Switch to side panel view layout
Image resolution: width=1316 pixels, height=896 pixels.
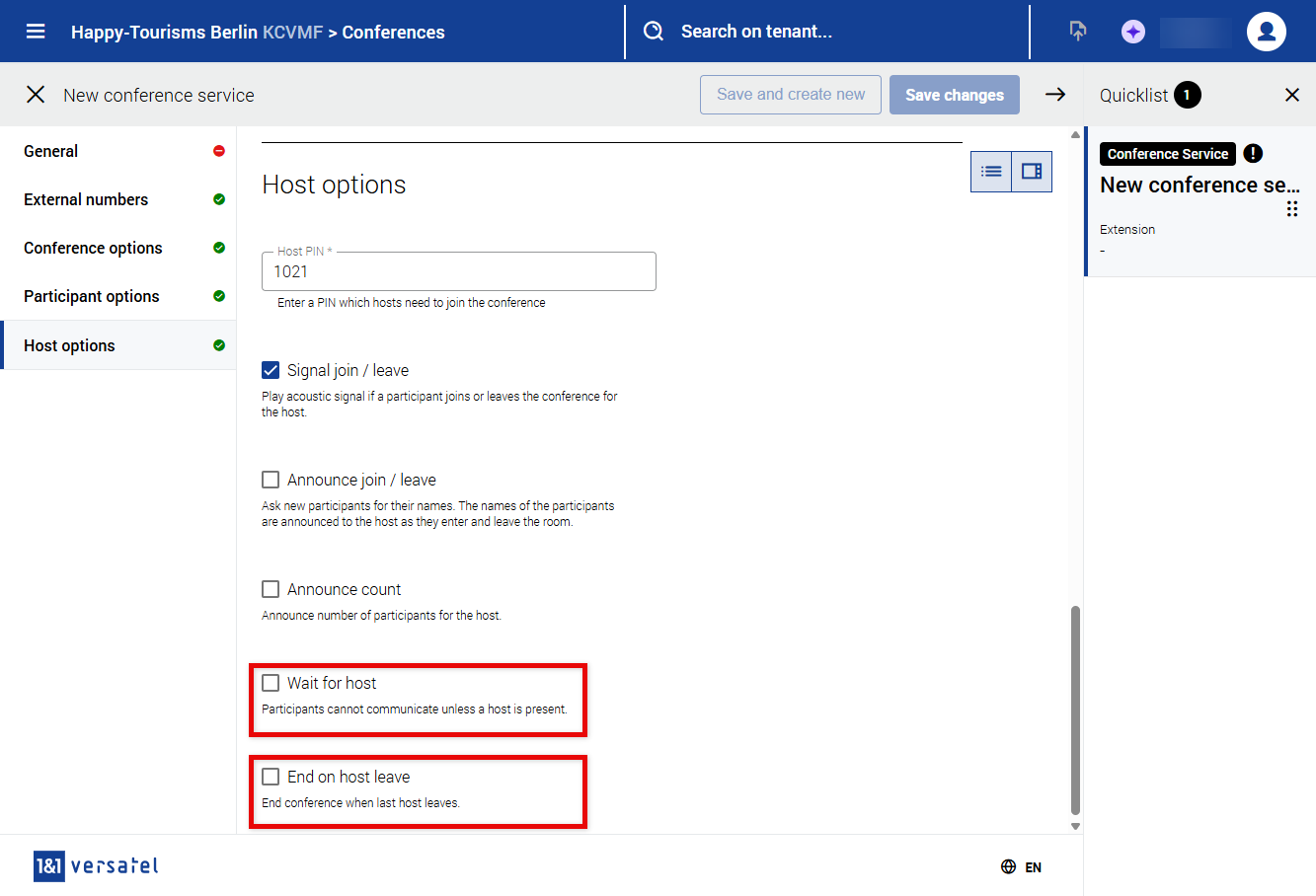(x=1032, y=172)
